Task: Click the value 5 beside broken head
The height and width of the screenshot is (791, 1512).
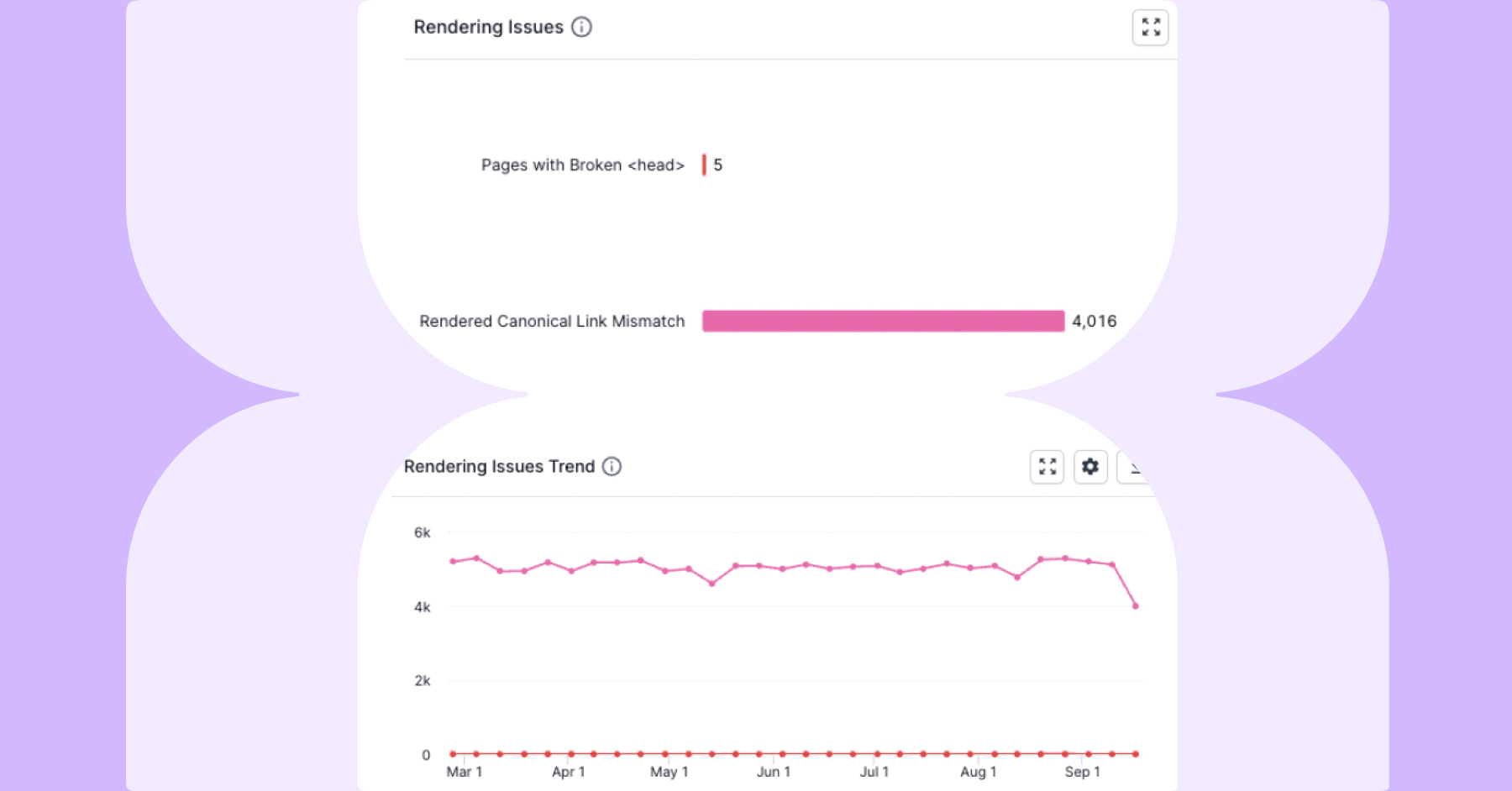Action: tap(718, 165)
